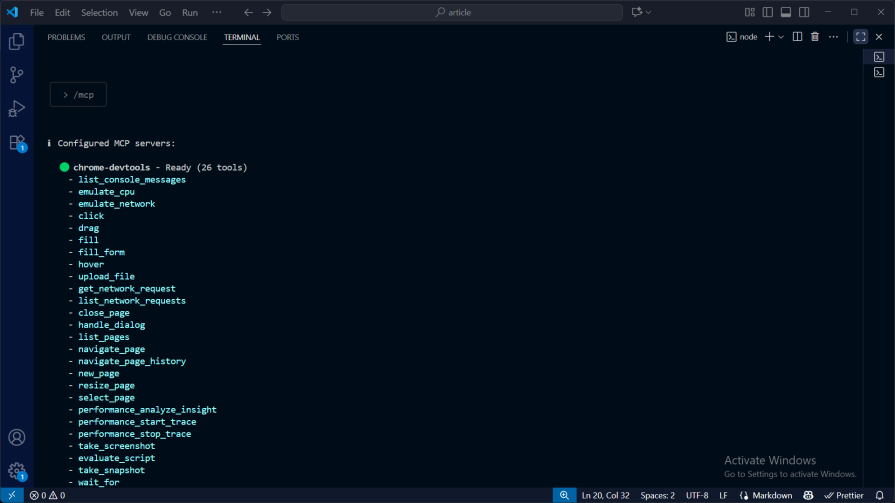Open the Extensions view
Image resolution: width=895 pixels, height=503 pixels.
(x=16, y=142)
